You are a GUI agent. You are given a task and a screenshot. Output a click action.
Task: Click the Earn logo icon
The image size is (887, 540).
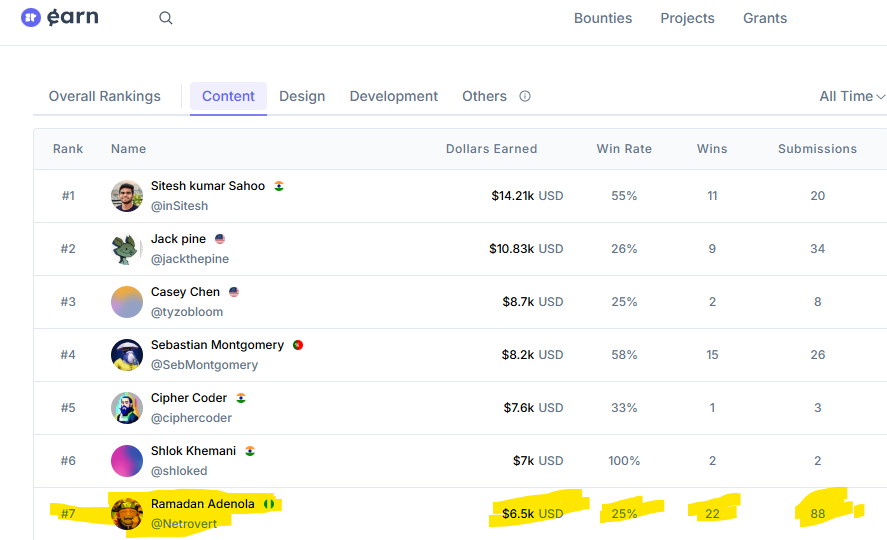click(31, 18)
